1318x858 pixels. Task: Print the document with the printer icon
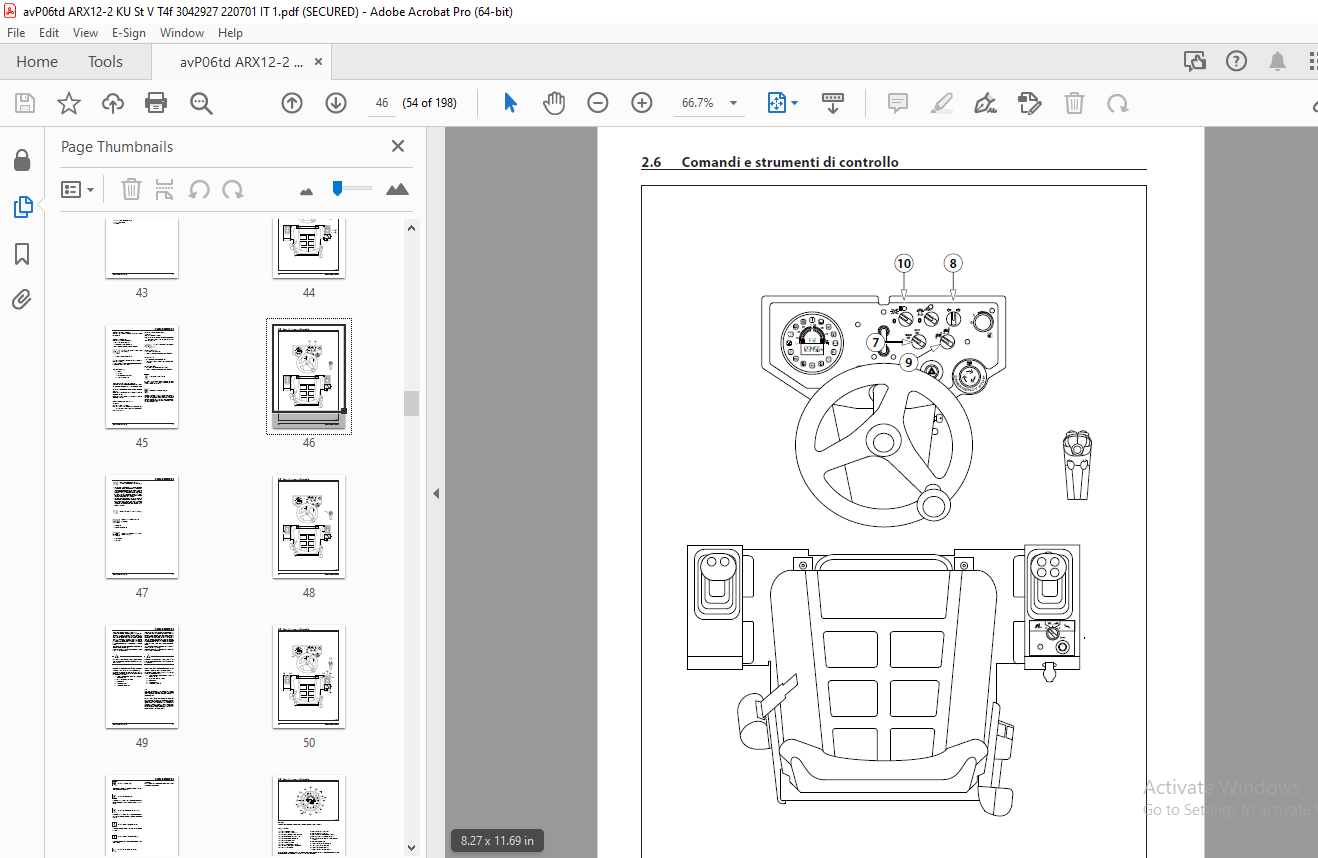156,103
